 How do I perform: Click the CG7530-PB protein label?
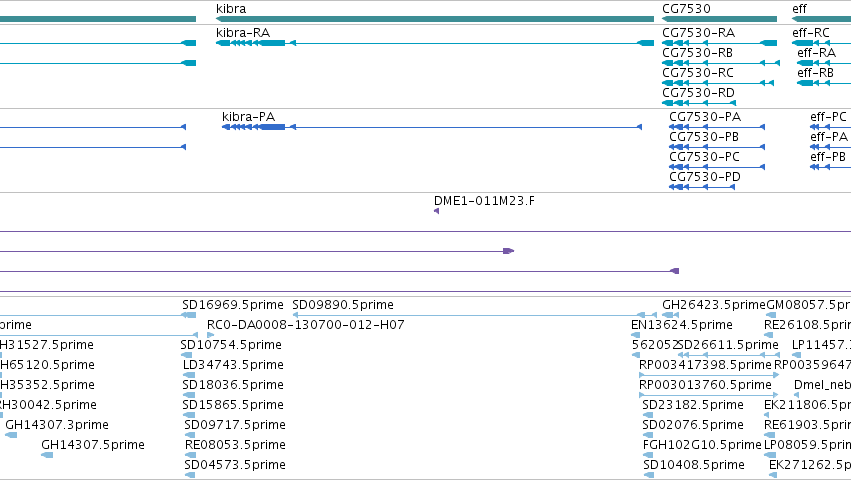point(704,137)
